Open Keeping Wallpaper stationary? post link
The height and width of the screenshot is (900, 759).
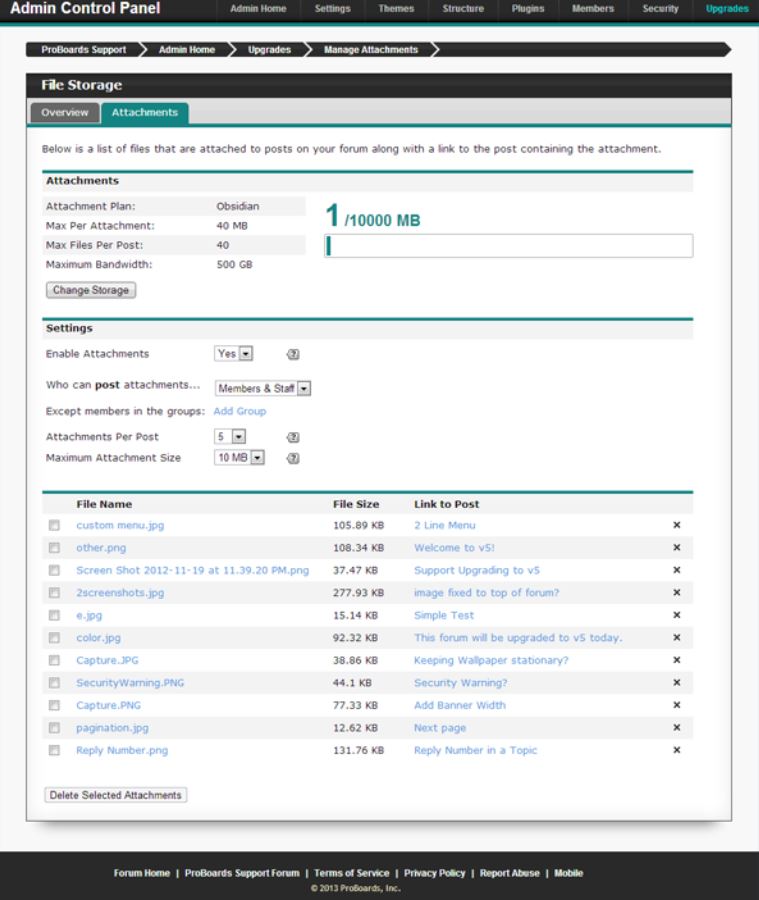491,660
